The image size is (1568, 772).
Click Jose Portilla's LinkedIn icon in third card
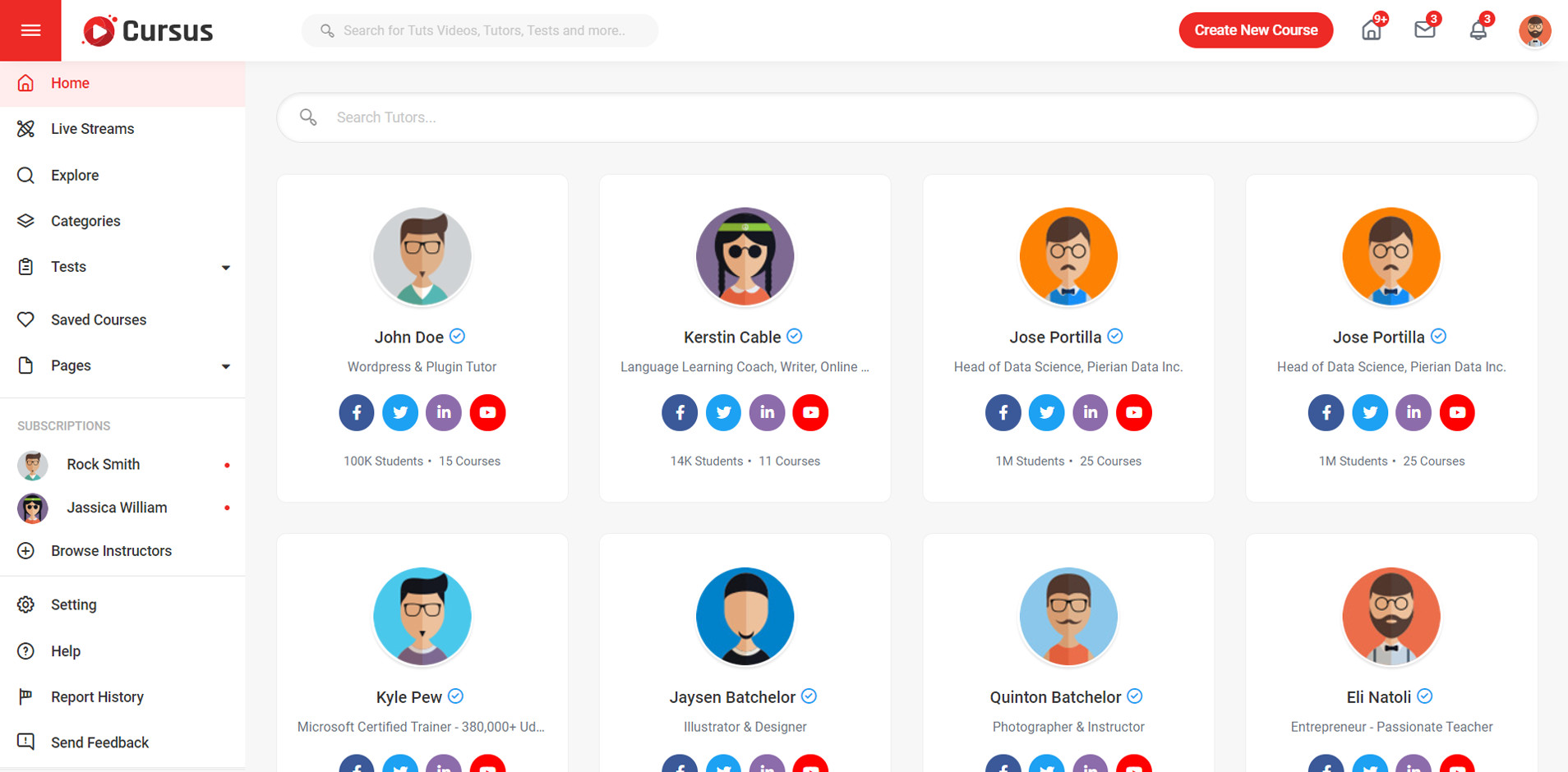tap(1090, 412)
